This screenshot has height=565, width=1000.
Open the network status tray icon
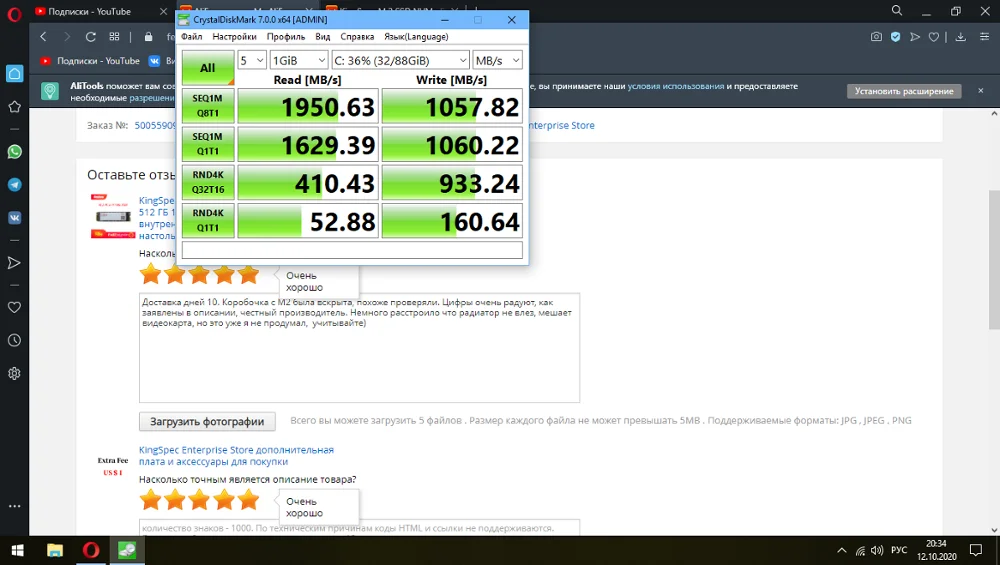coord(860,551)
